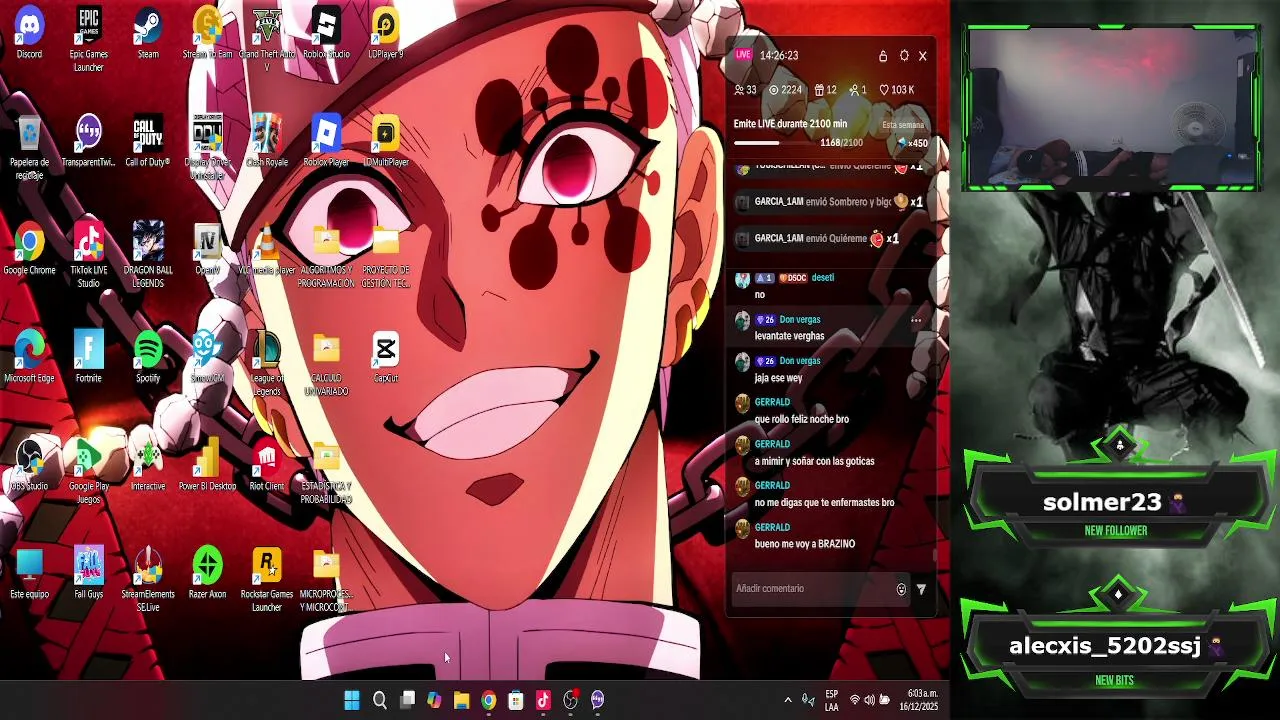This screenshot has height=720, width=1280.
Task: Launch LDPlayer 9 from desktop
Action: (x=385, y=32)
